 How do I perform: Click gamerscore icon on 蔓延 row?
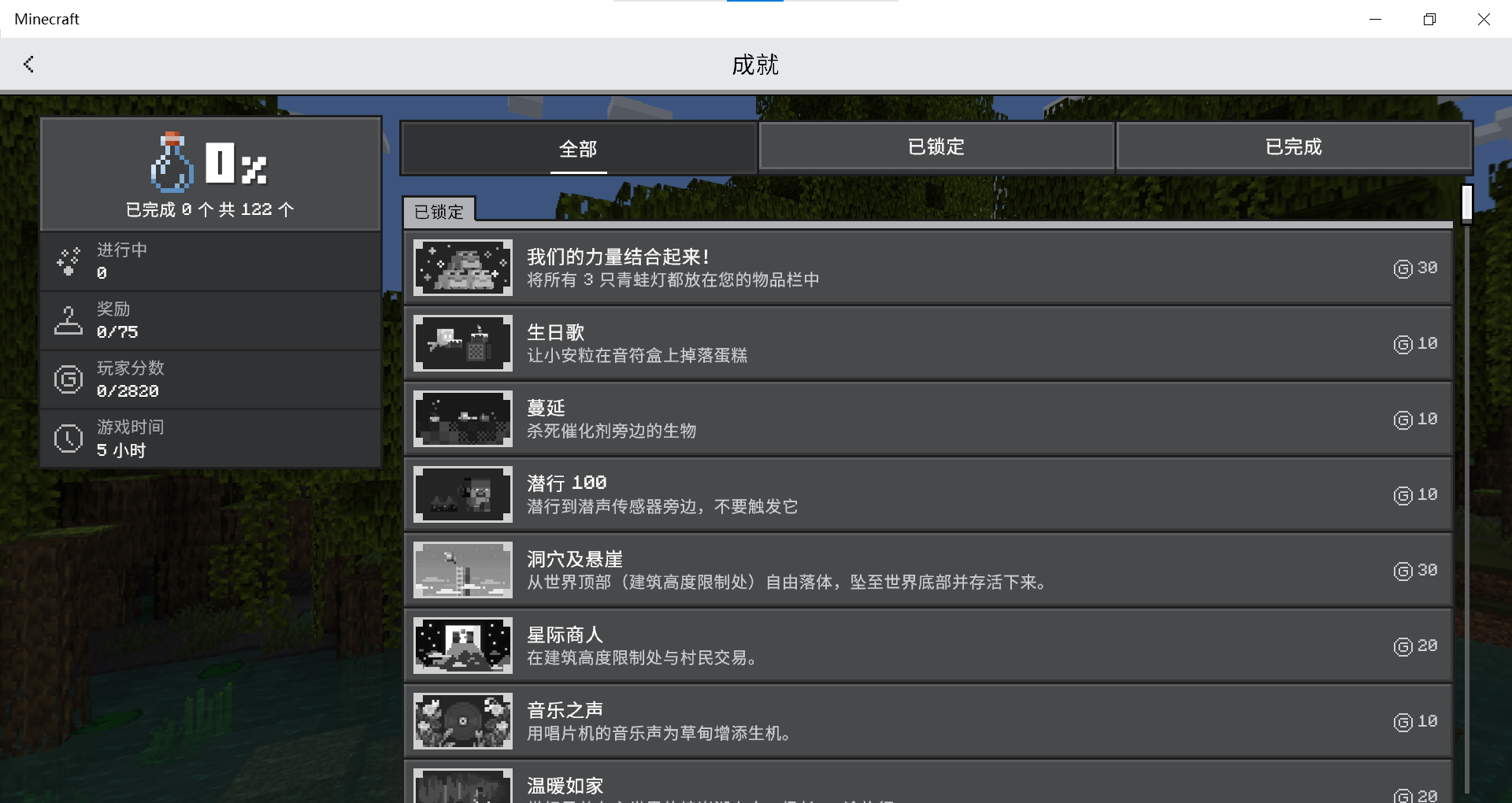1403,420
